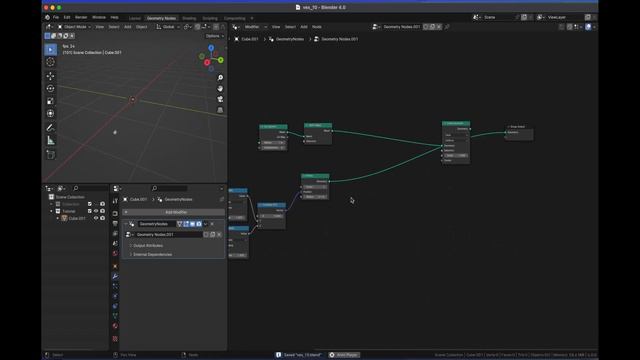640x360 pixels.
Task: Open the Physics properties tab
Action: point(115,296)
